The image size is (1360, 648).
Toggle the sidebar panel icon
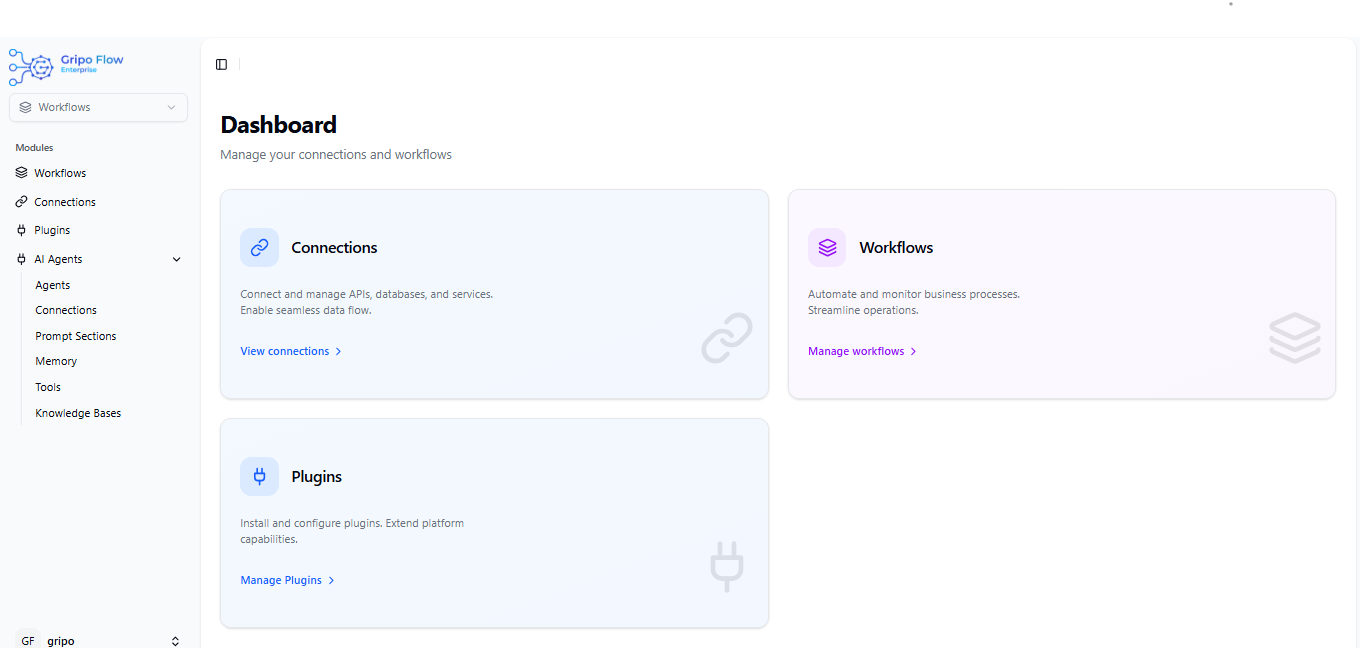(x=222, y=65)
